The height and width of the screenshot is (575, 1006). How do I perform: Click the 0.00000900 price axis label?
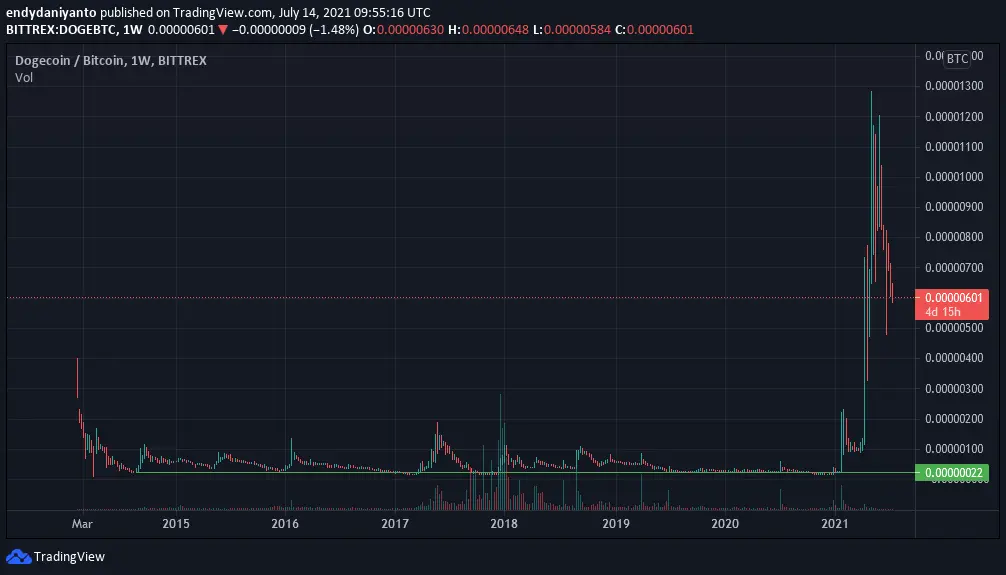coord(954,207)
